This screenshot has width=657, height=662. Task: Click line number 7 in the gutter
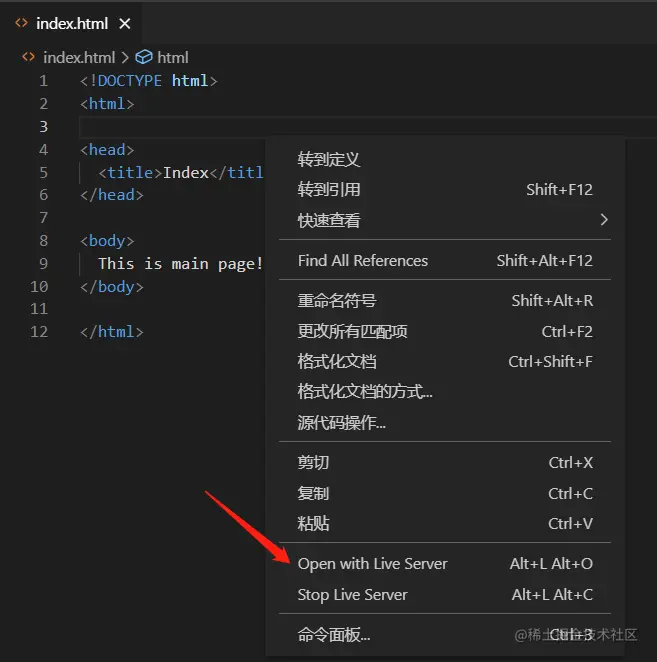click(43, 217)
